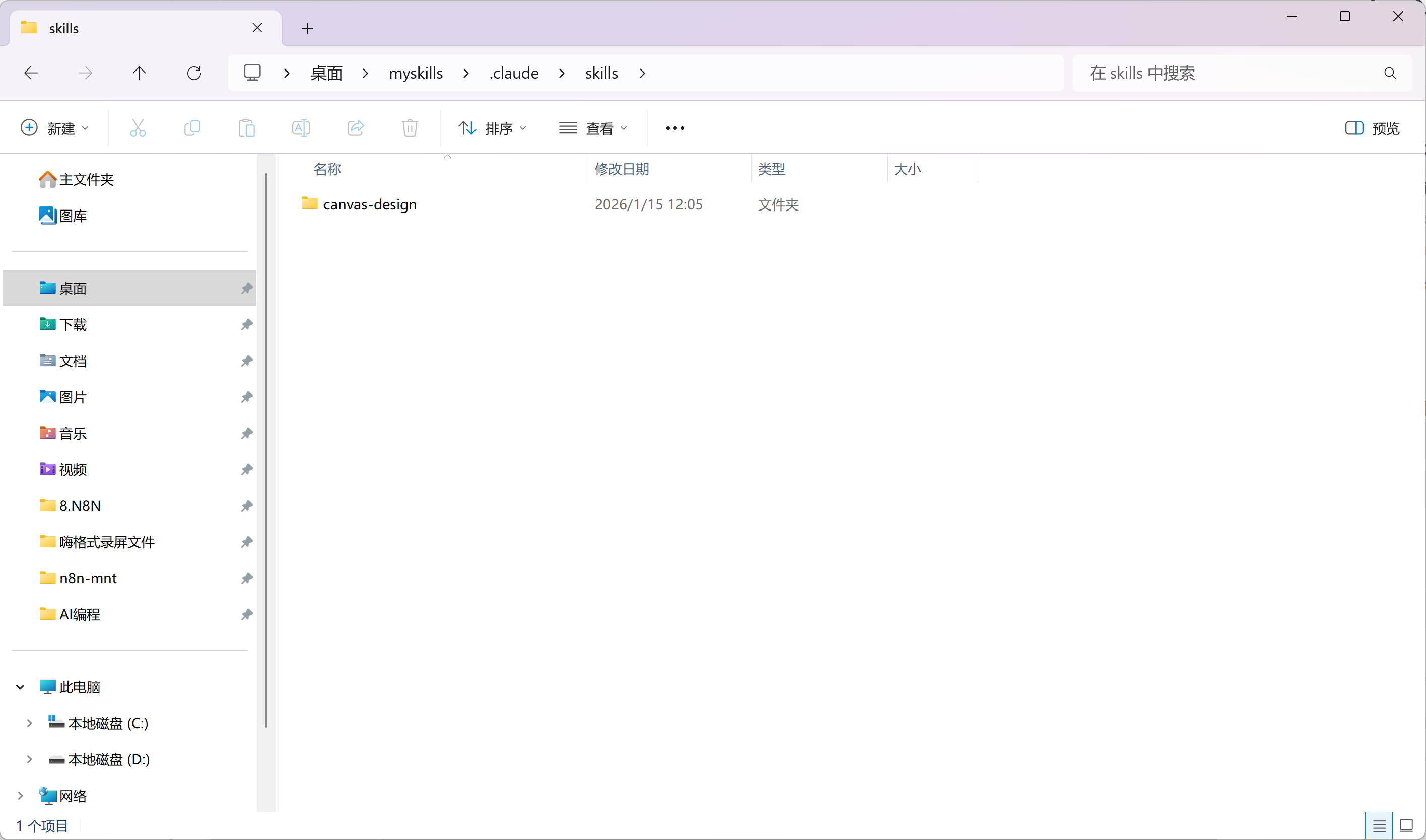The image size is (1426, 840).
Task: Open the more options ellipsis menu
Action: (675, 128)
